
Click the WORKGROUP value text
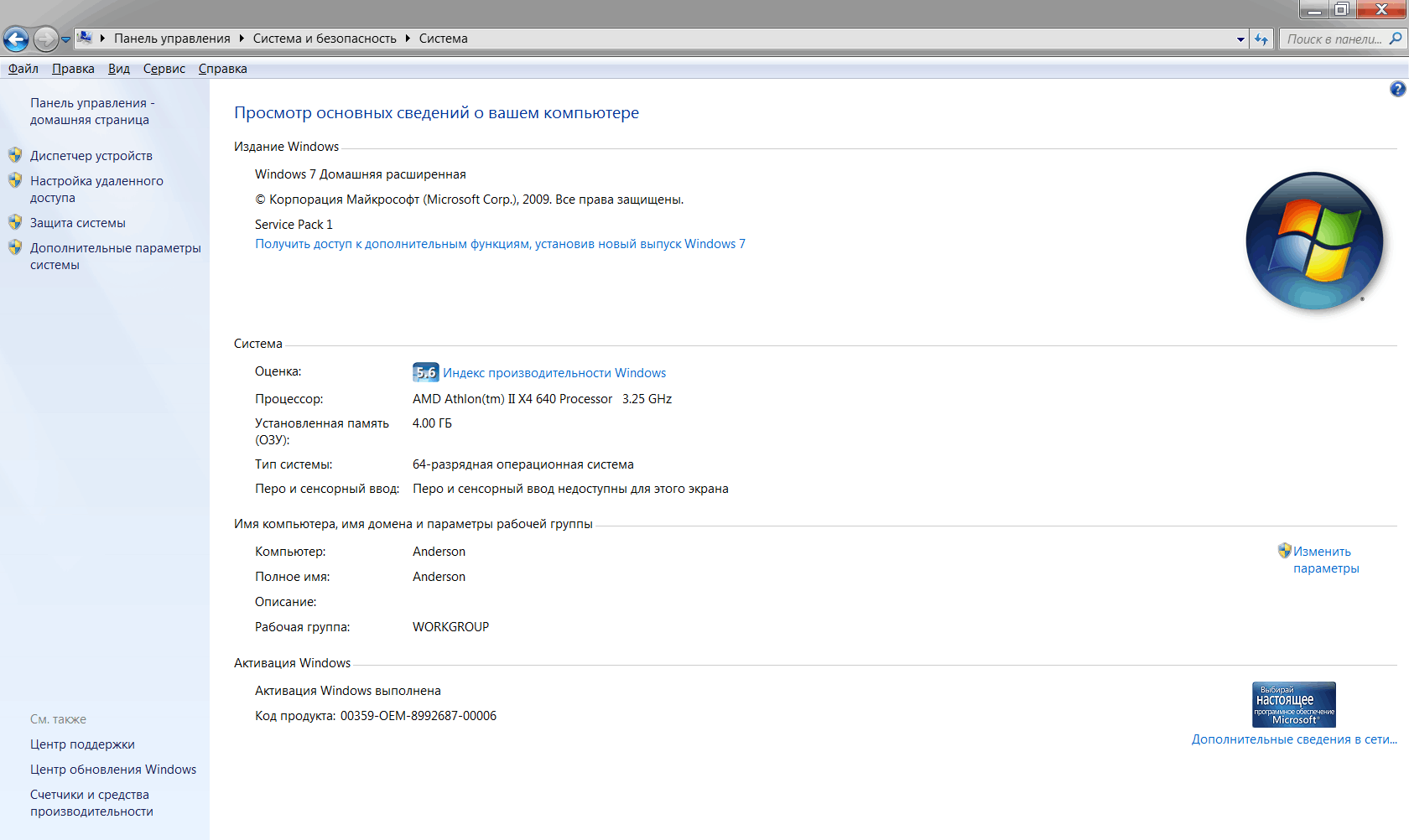450,627
